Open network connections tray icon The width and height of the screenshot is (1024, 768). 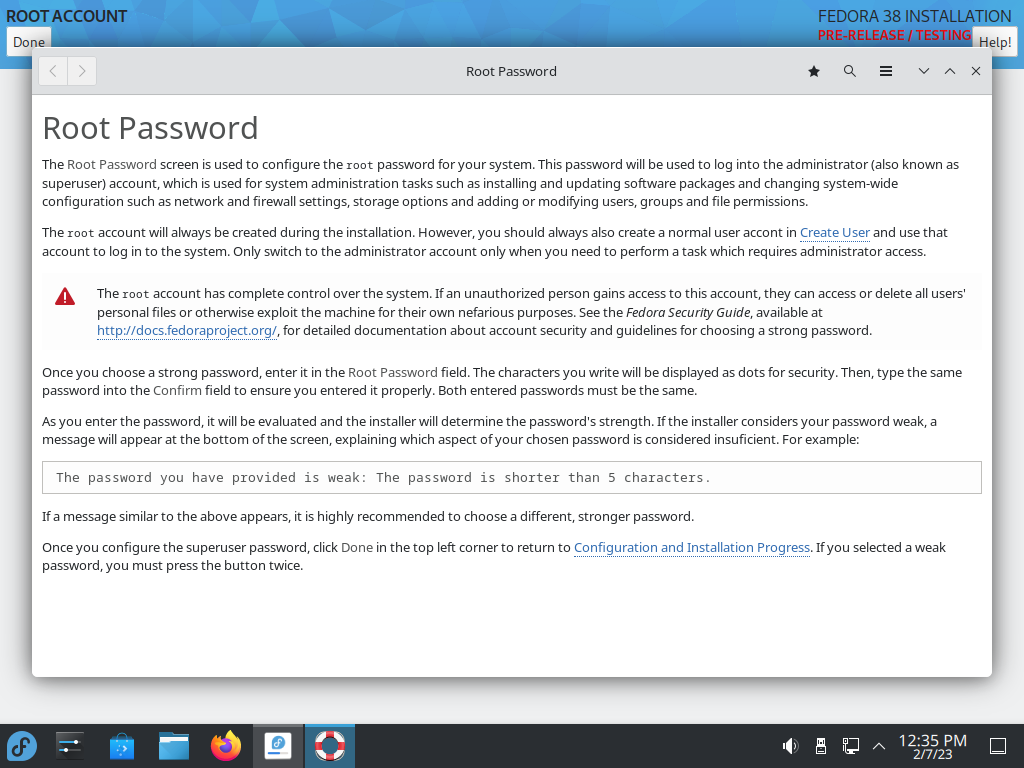[x=850, y=746]
